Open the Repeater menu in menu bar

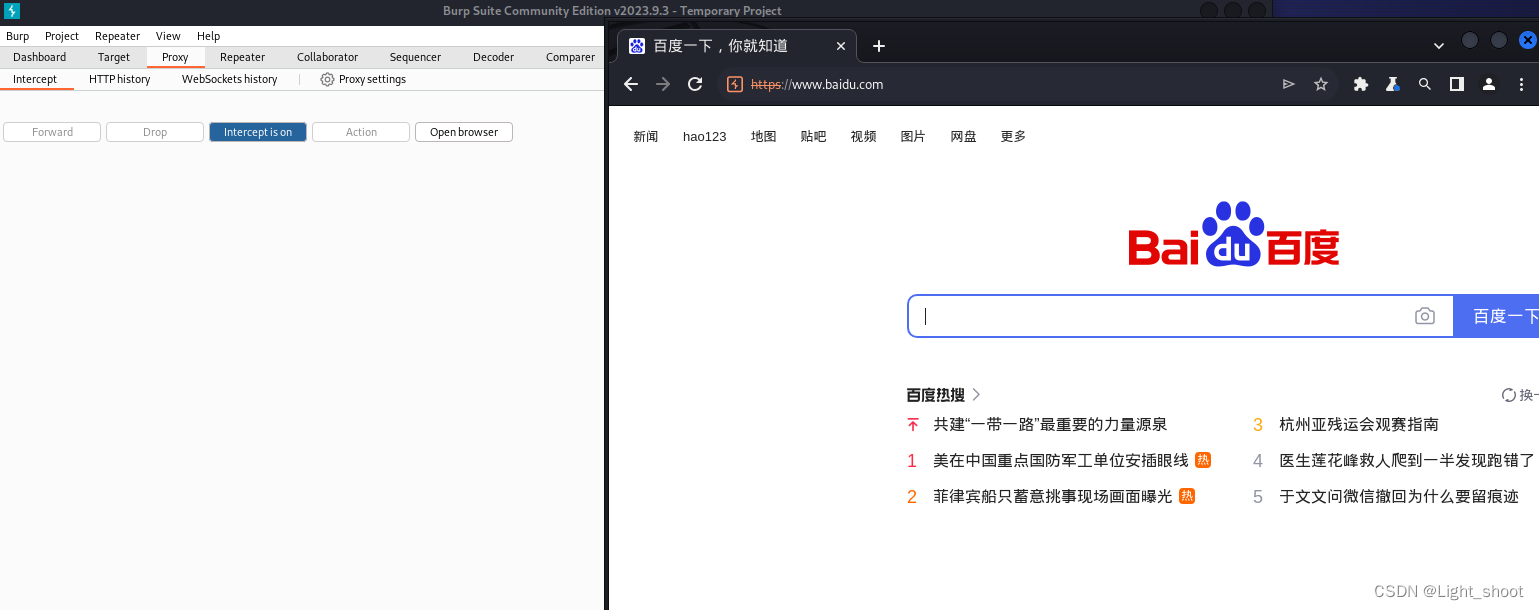[x=117, y=36]
